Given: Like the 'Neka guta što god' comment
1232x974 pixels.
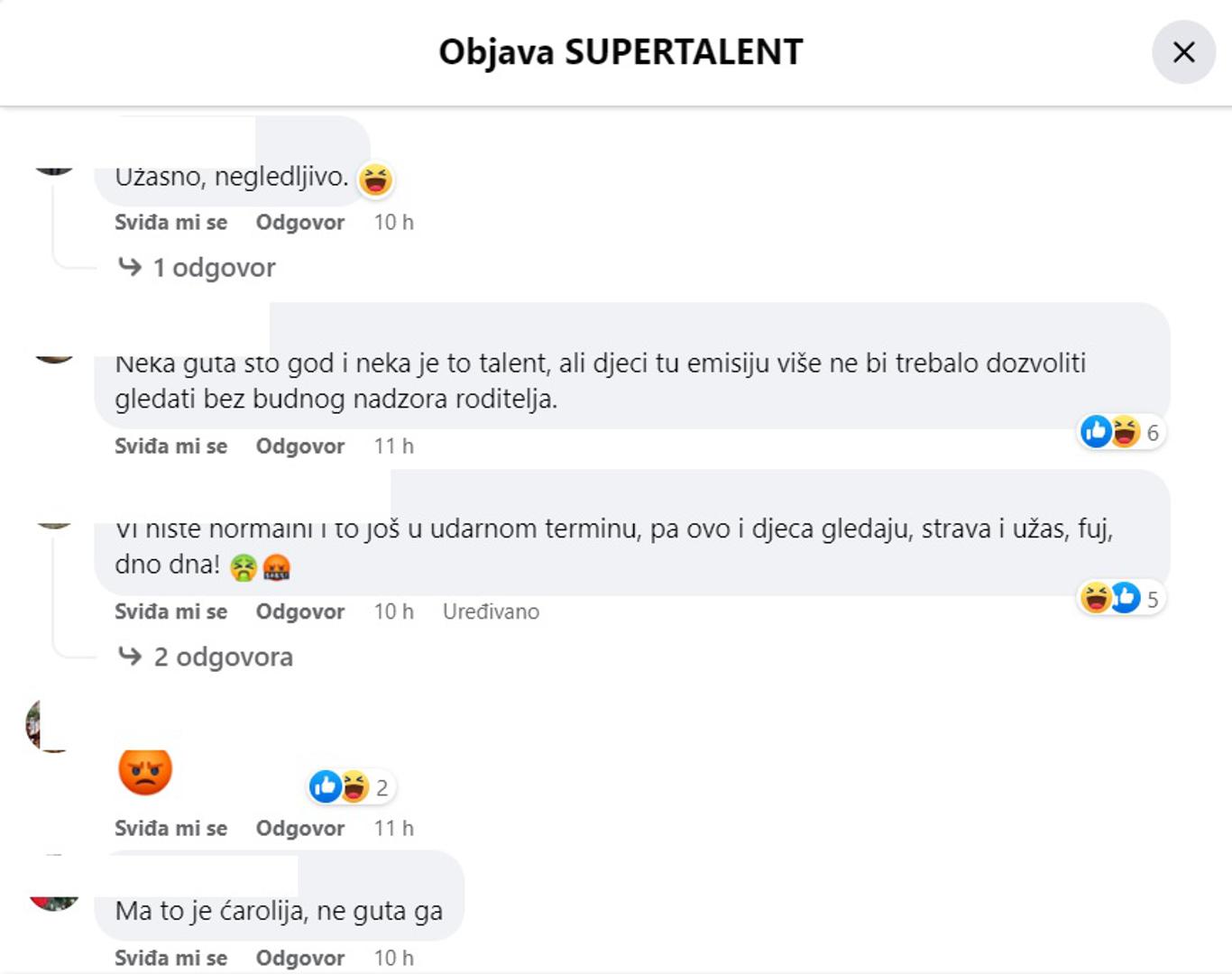Looking at the screenshot, I should click(x=170, y=446).
